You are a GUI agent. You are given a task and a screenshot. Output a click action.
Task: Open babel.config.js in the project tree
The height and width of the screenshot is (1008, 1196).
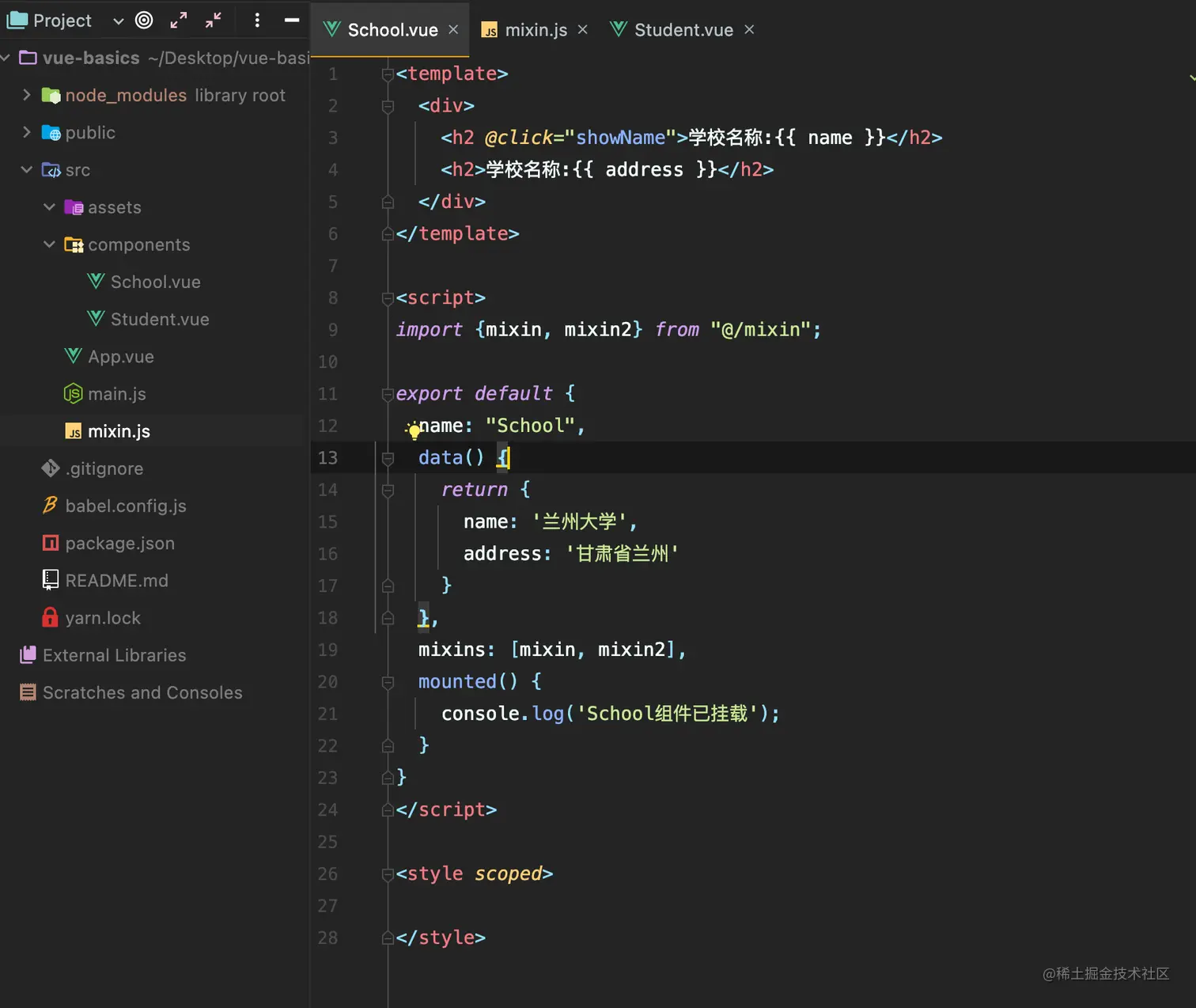[x=126, y=506]
